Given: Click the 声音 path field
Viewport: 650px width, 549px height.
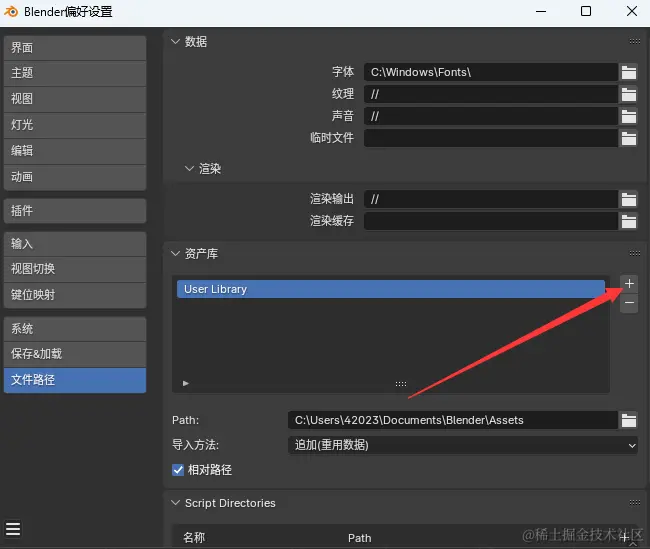Looking at the screenshot, I should coord(491,116).
